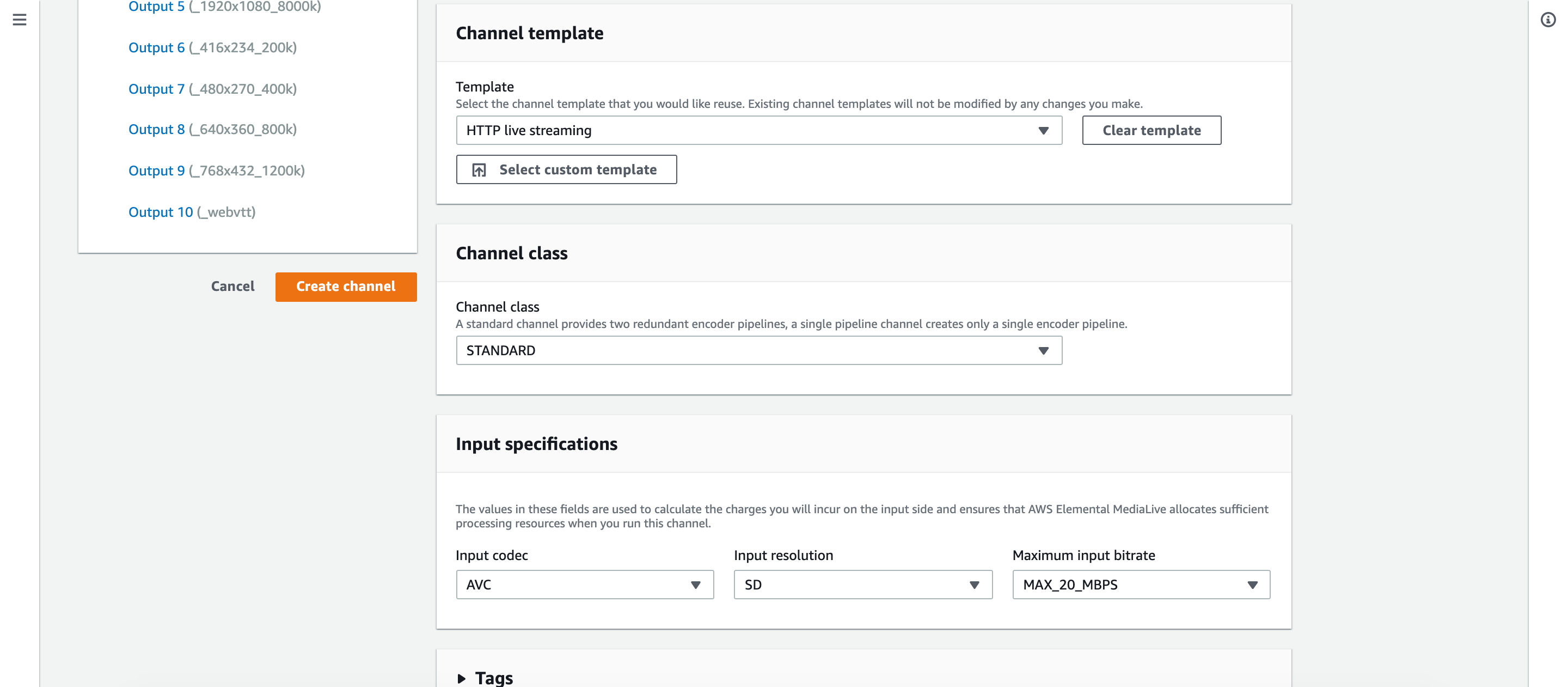Click the Maximum input bitrate label
1568x687 pixels.
tap(1083, 556)
